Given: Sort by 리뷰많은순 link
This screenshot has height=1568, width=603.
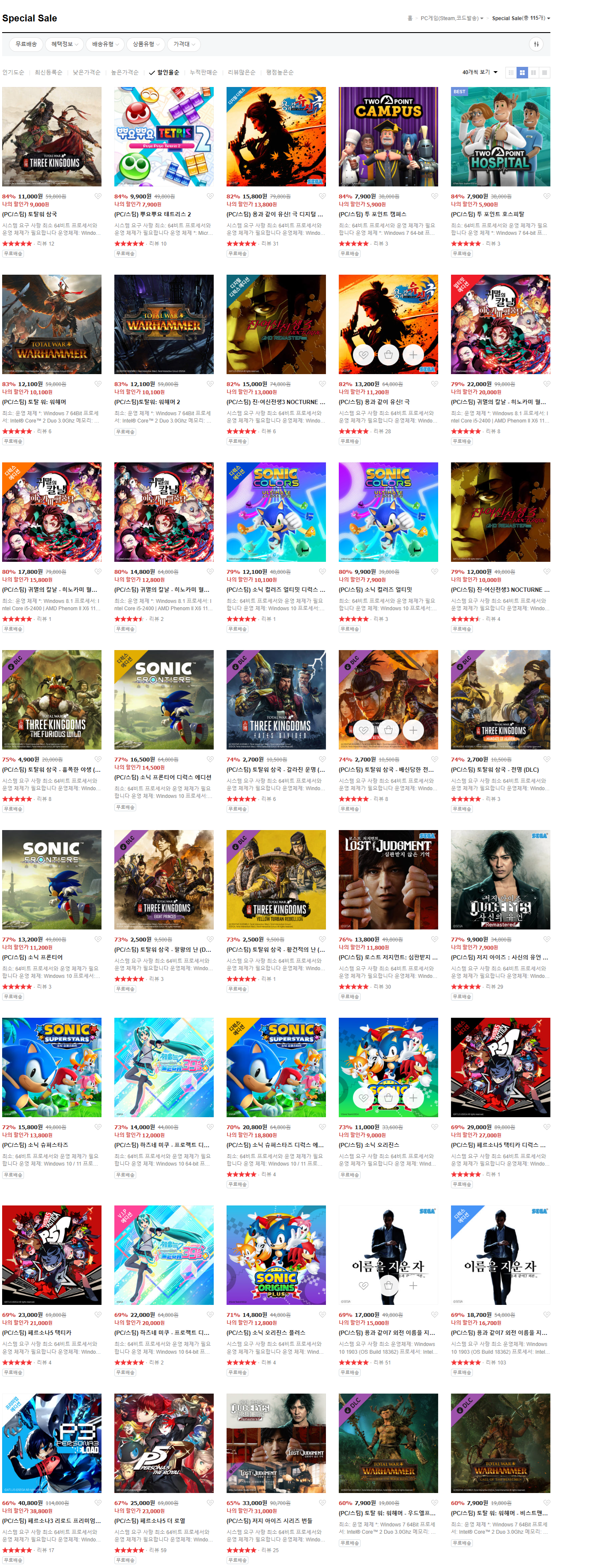Looking at the screenshot, I should [x=242, y=72].
